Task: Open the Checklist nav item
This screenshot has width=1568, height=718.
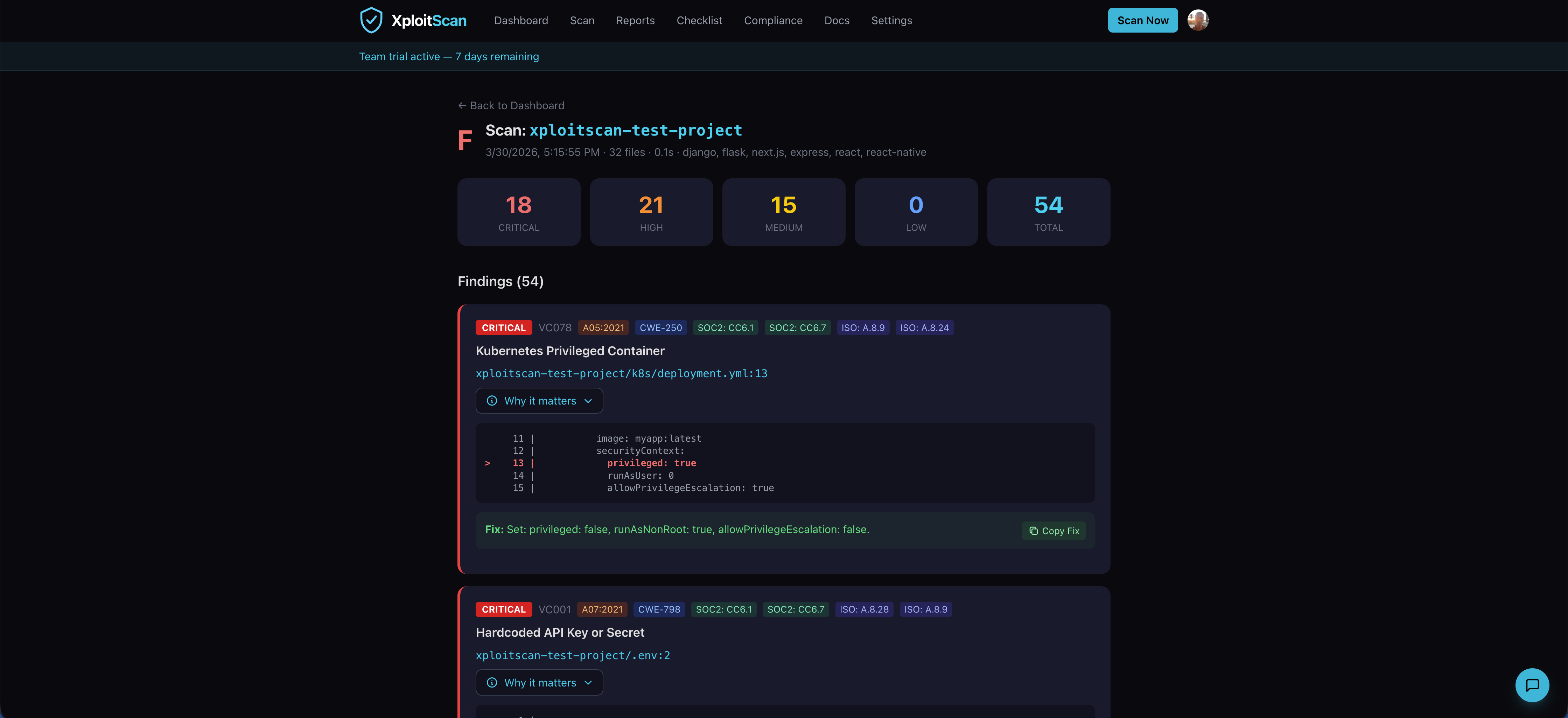Action: click(x=699, y=21)
